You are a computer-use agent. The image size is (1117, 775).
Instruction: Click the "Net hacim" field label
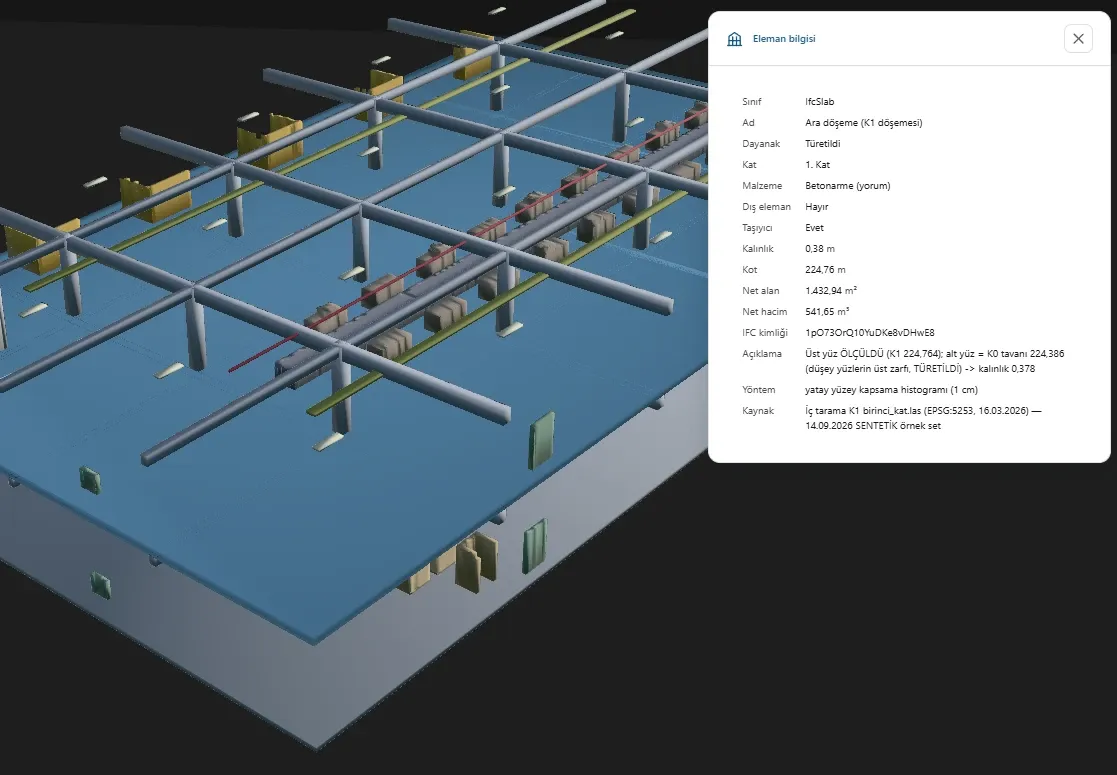tap(764, 311)
